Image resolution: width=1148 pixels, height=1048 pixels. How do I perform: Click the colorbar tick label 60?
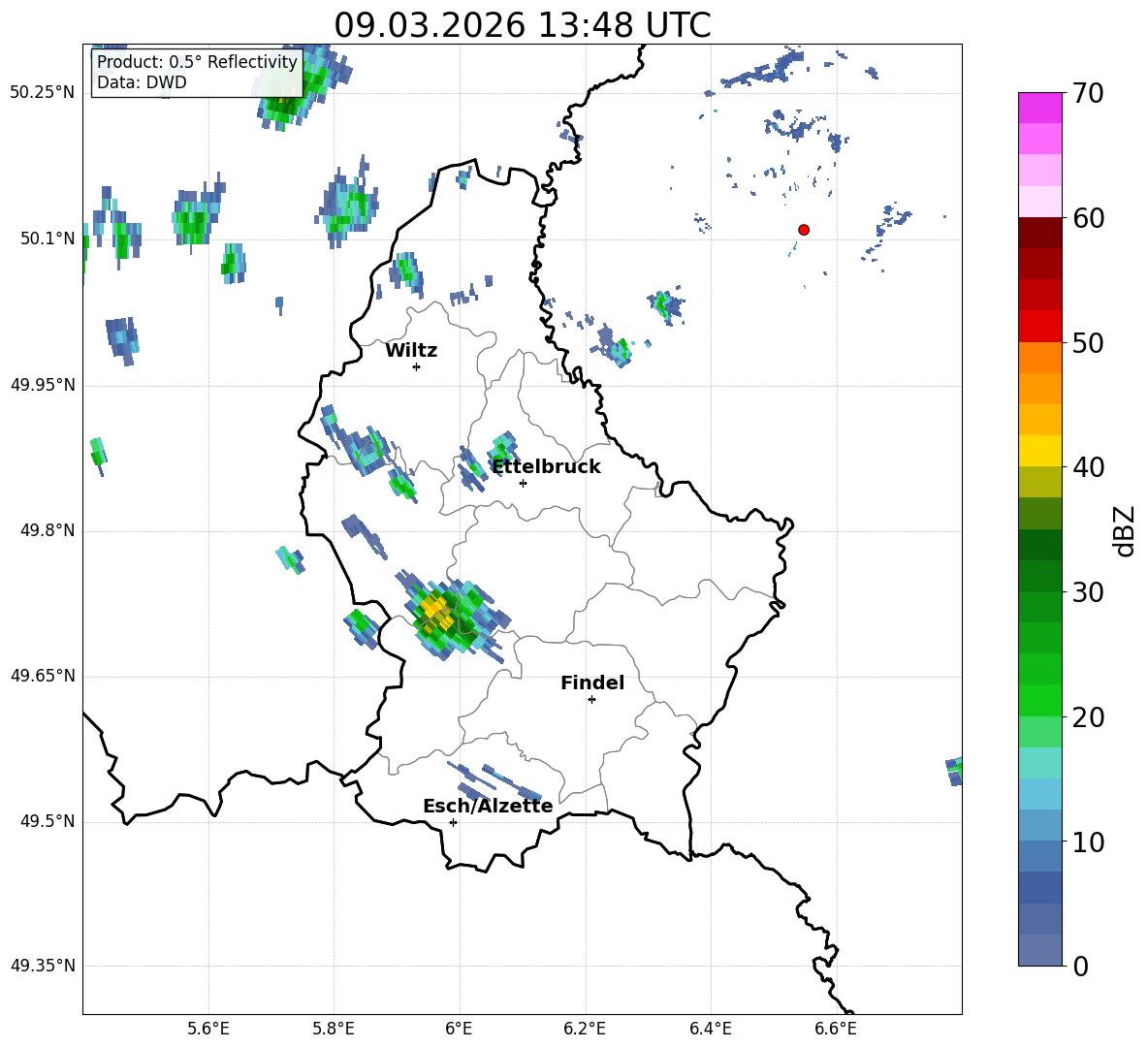pyautogui.click(x=1088, y=218)
